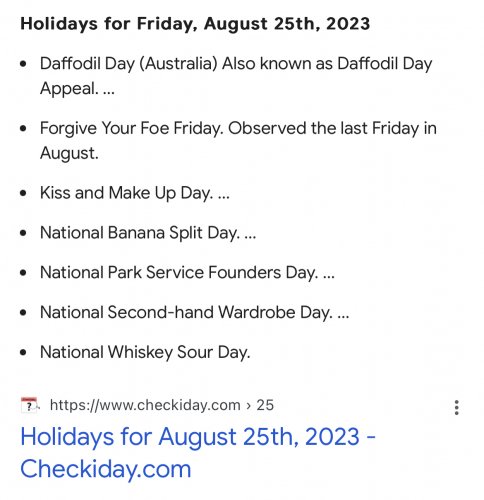The width and height of the screenshot is (484, 500).
Task: Select the Daffodil Day (Australia) entry
Action: click(x=236, y=76)
